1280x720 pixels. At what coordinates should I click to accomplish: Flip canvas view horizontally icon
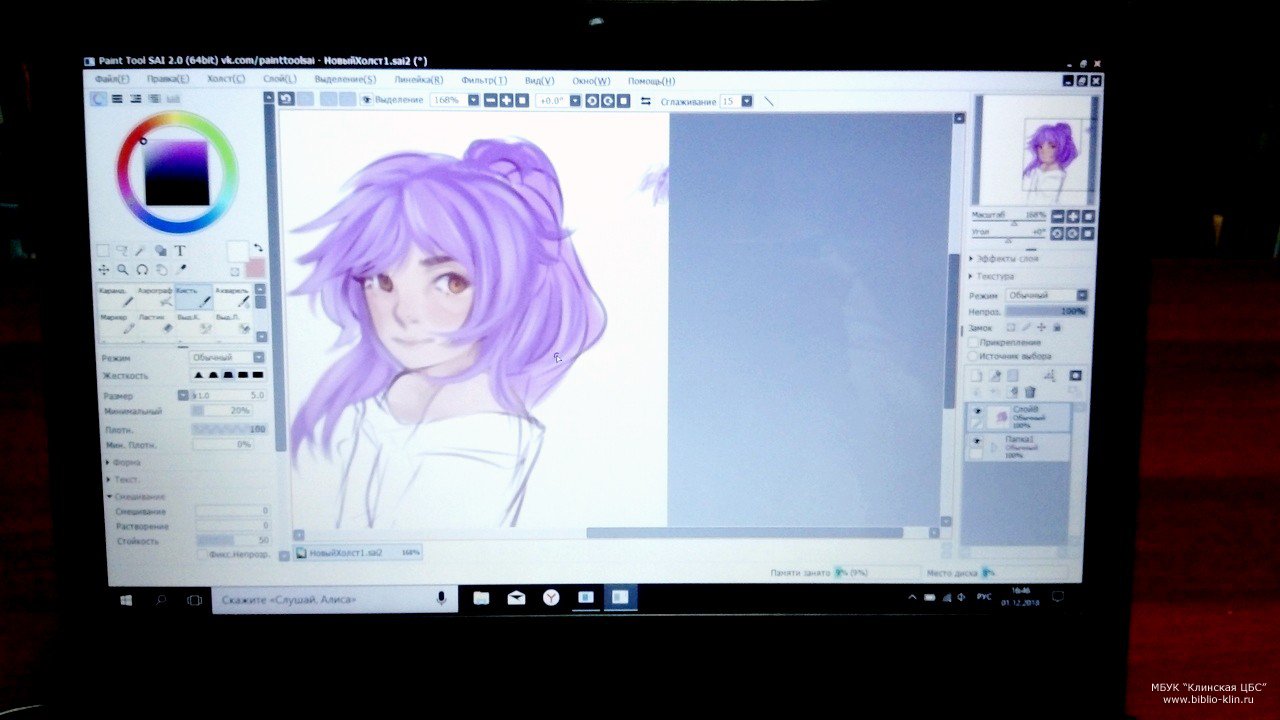(645, 101)
